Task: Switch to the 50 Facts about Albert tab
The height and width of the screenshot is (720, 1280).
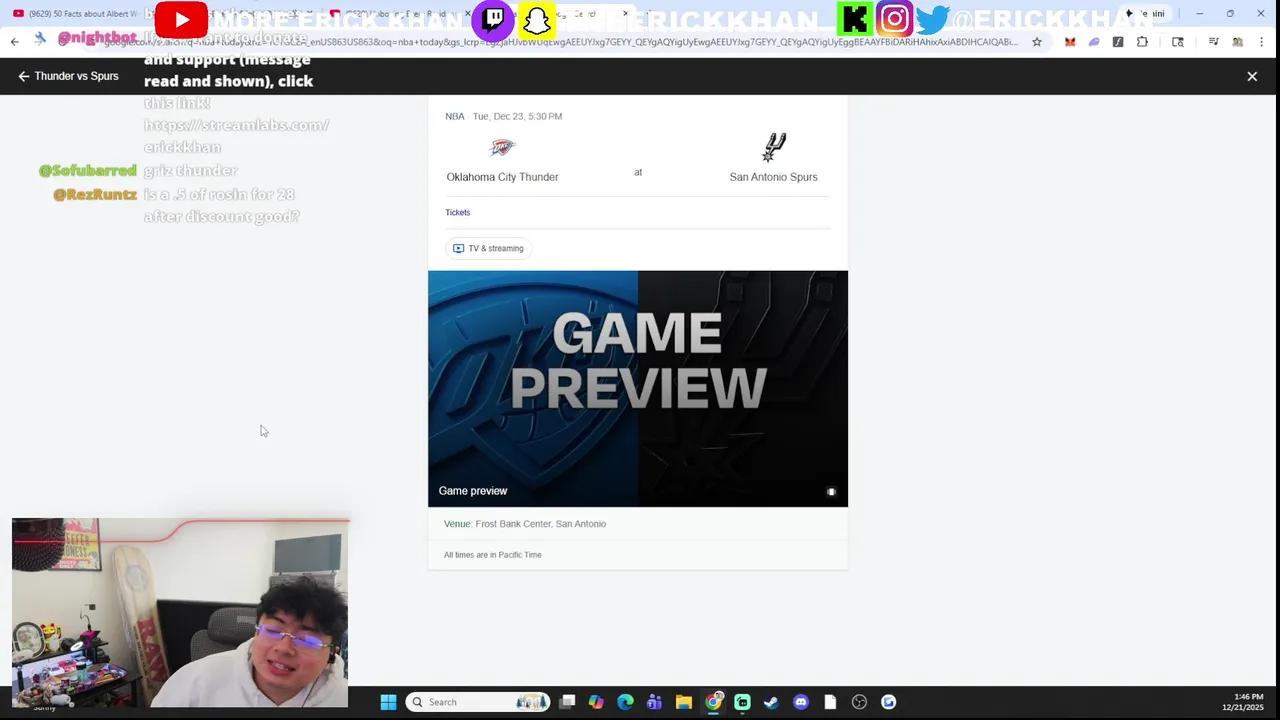Action: point(75,14)
